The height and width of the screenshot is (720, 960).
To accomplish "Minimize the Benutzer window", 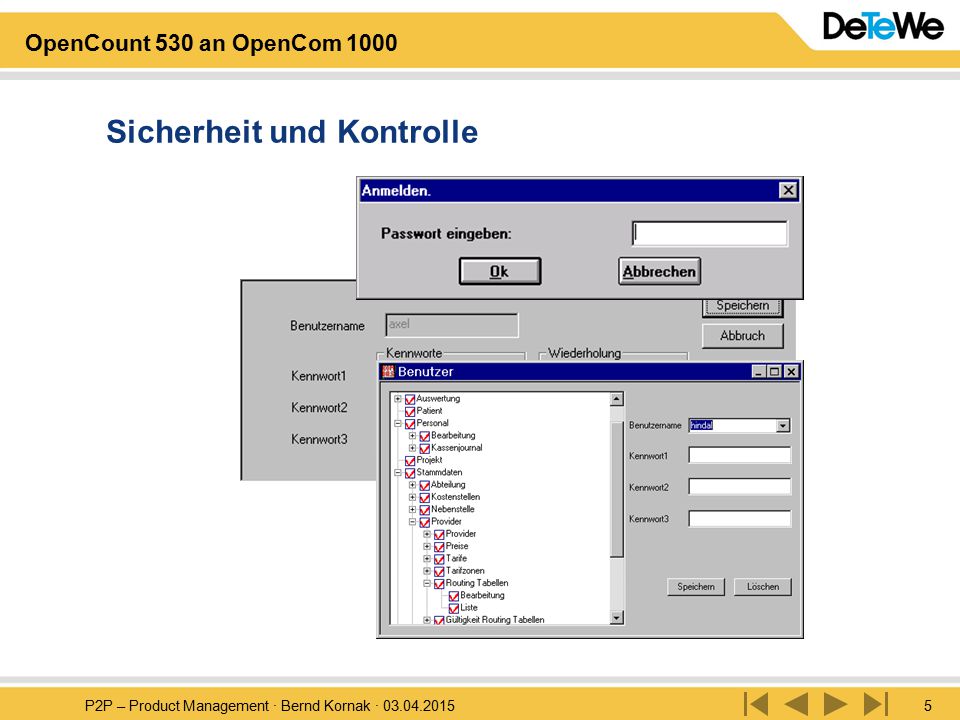I will [759, 372].
